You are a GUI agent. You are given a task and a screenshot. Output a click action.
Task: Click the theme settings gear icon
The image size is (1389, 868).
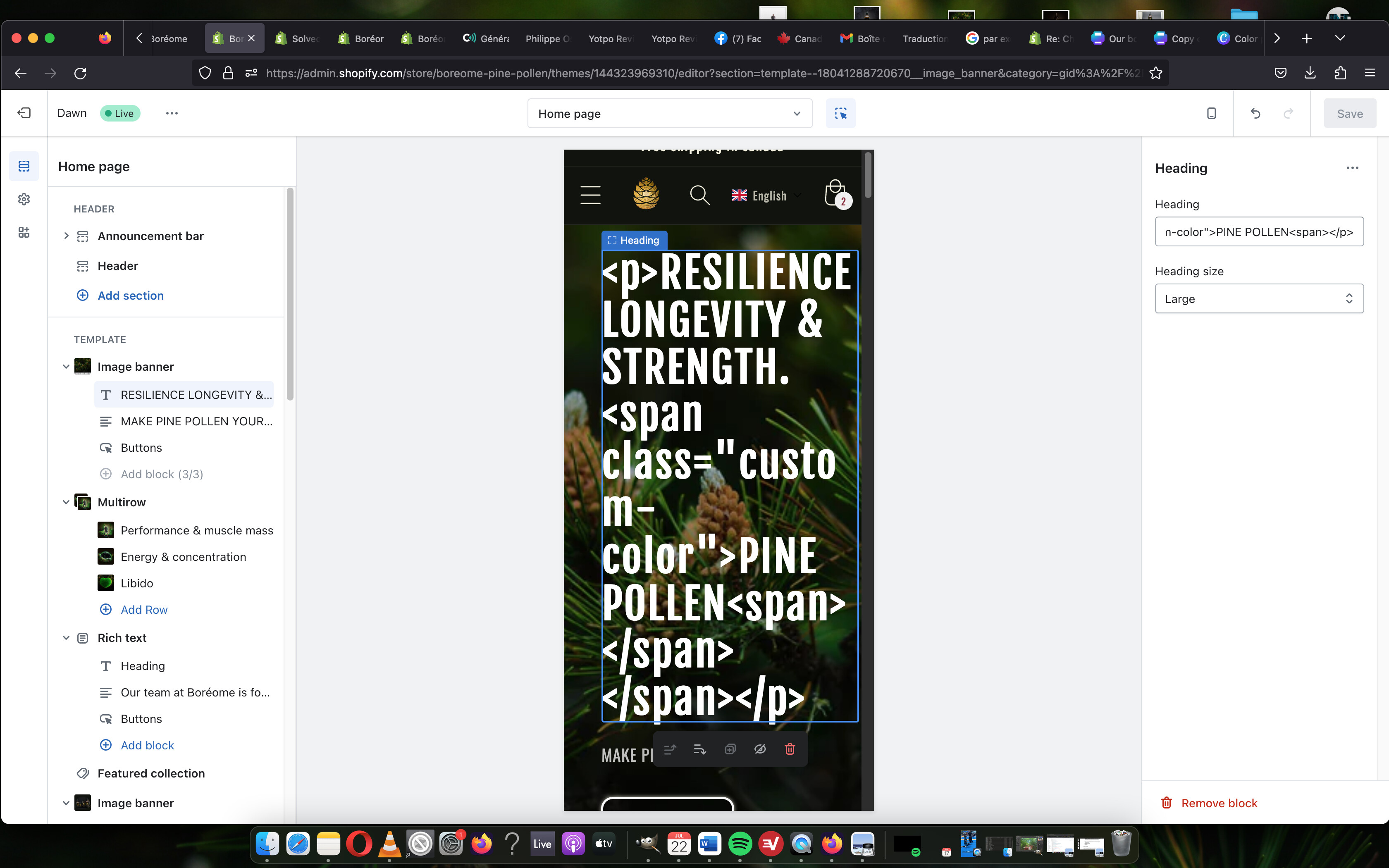[x=24, y=199]
